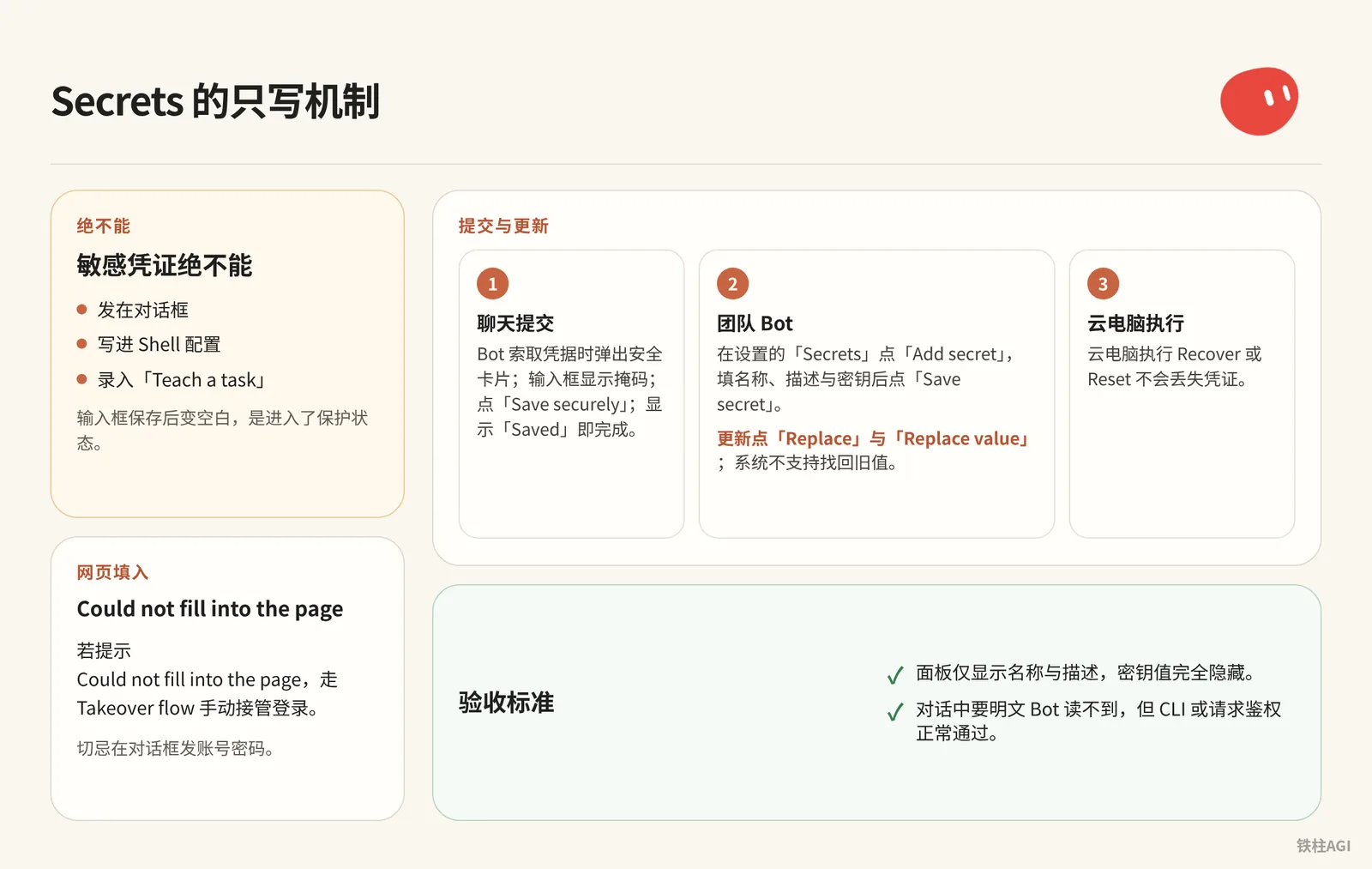This screenshot has width=1372, height=869.
Task: Select the bullet item "发在对话框"
Action: point(142,310)
